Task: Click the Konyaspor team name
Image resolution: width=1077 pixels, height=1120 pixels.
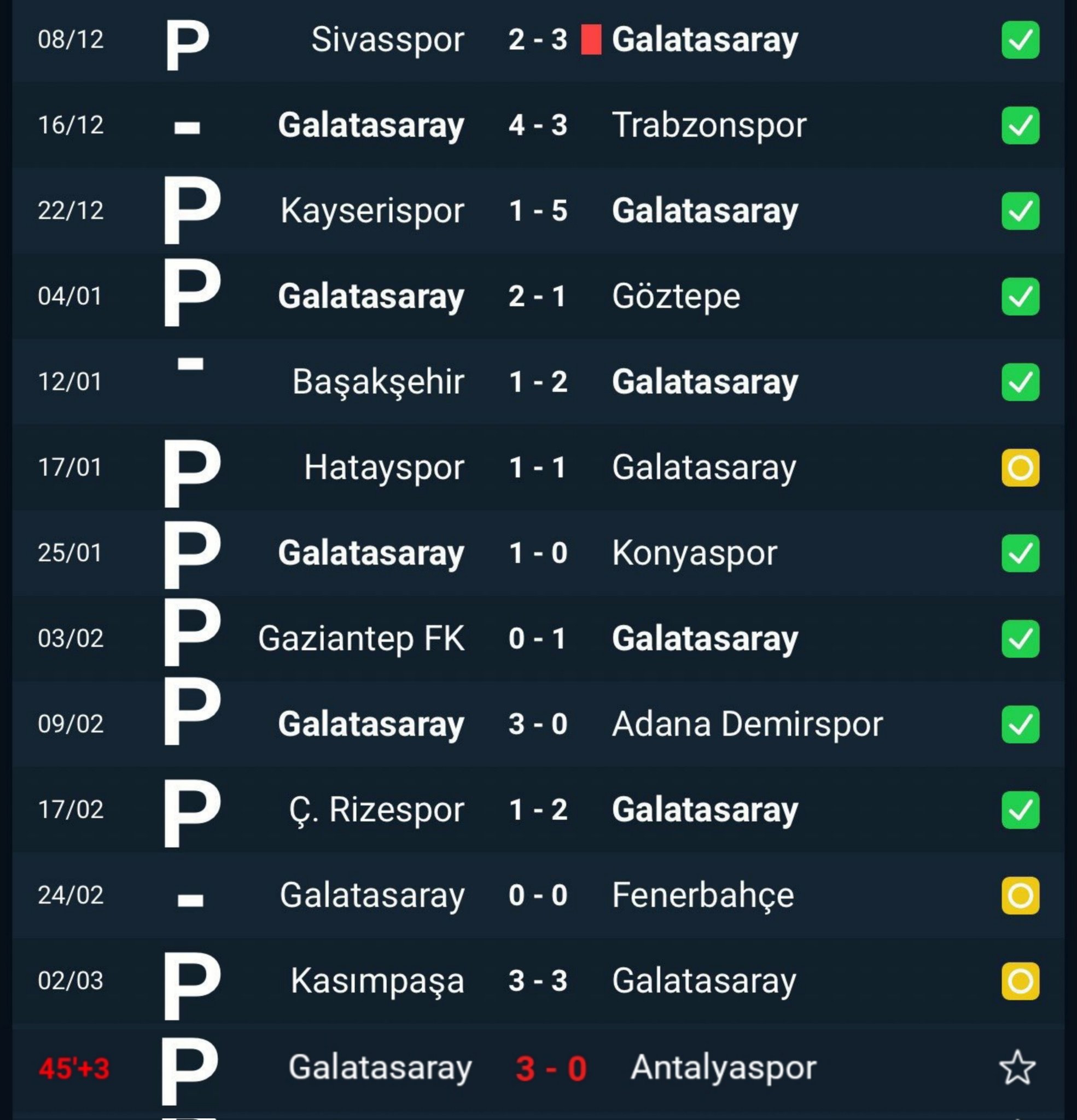Action: 694,553
